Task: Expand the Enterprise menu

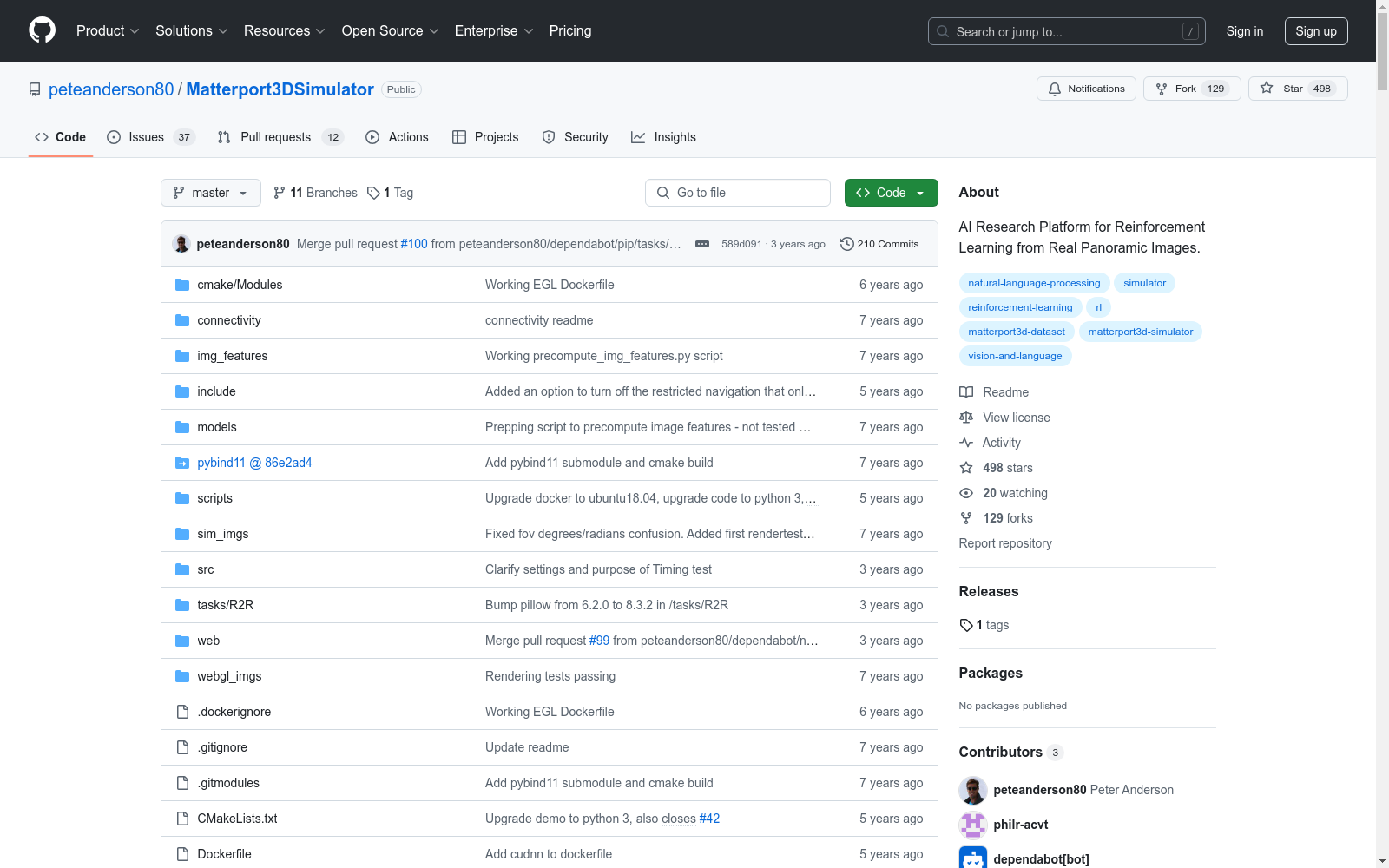Action: [494, 30]
